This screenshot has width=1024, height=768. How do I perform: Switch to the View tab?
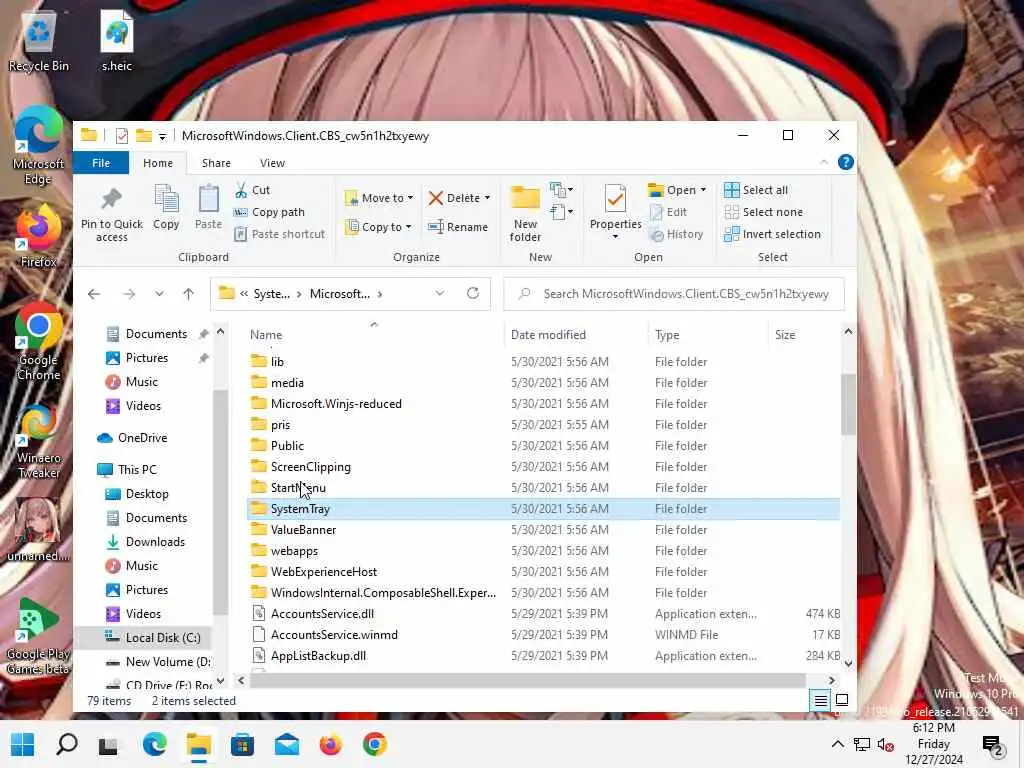pos(272,163)
